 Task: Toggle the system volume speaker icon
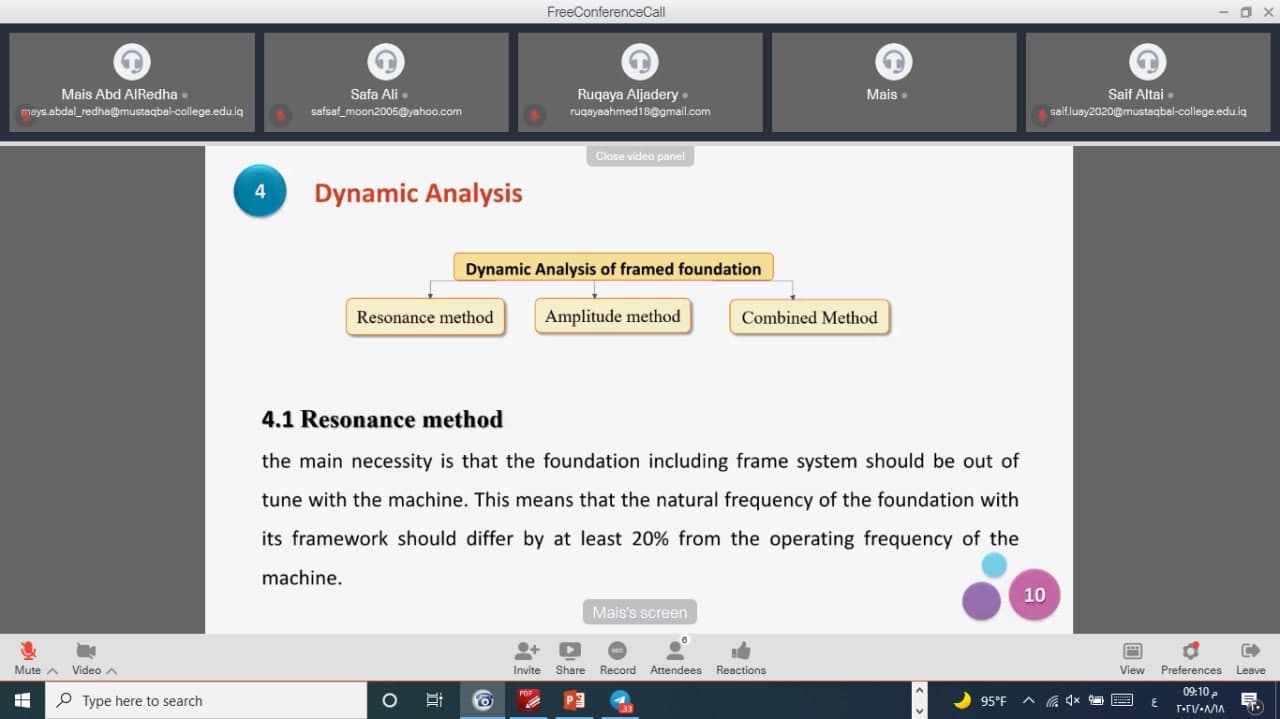1073,701
